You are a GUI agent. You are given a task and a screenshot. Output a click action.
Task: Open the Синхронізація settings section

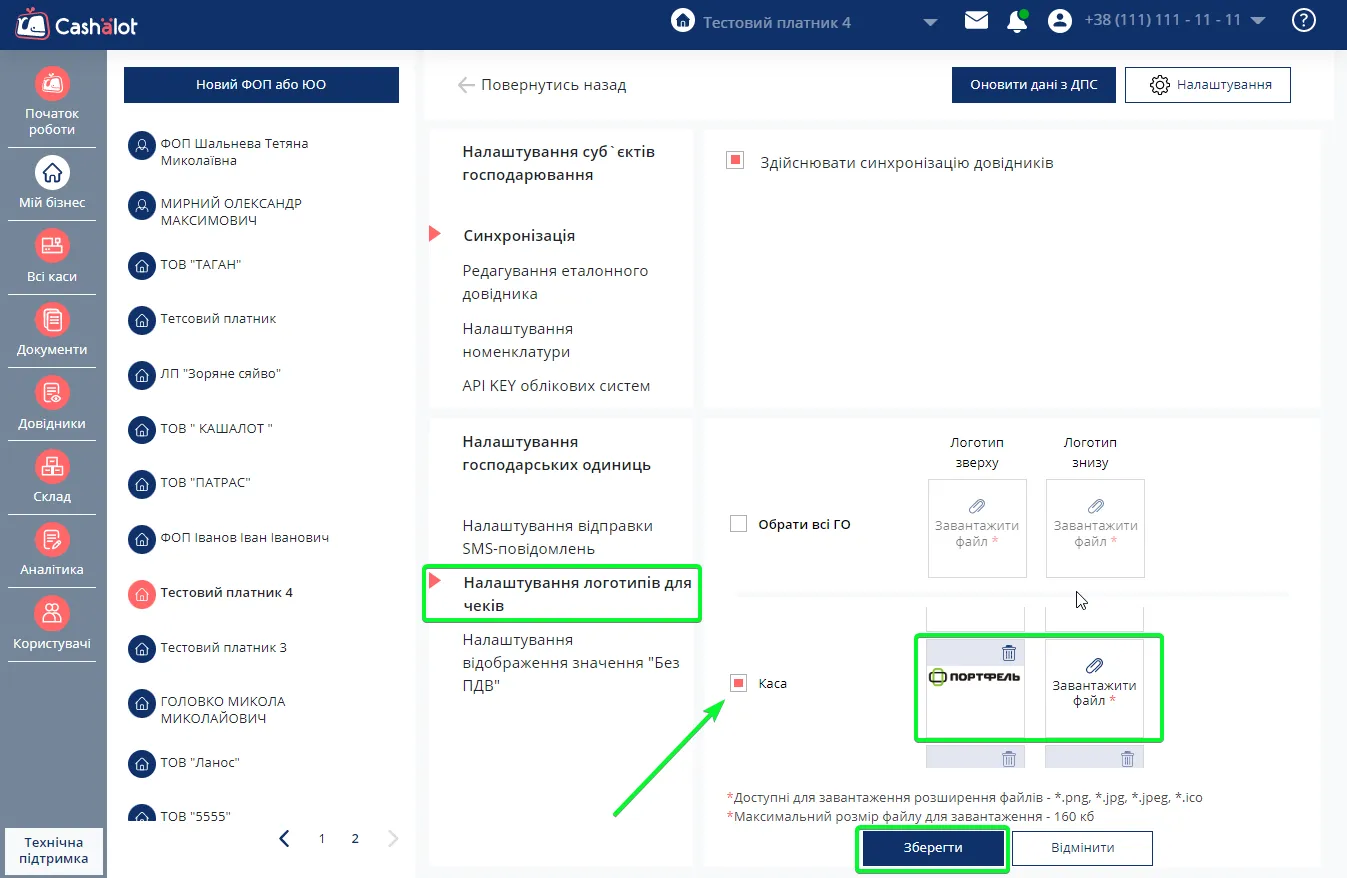[519, 236]
